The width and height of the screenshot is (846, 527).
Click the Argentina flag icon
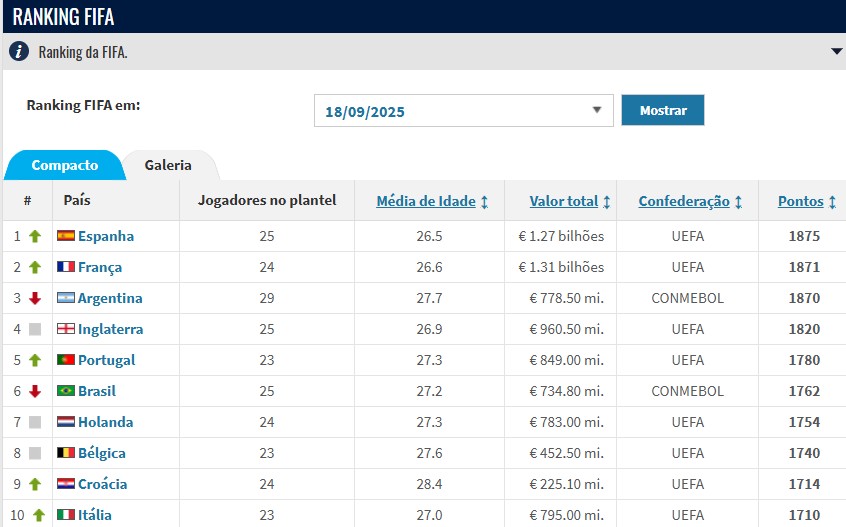pyautogui.click(x=66, y=298)
